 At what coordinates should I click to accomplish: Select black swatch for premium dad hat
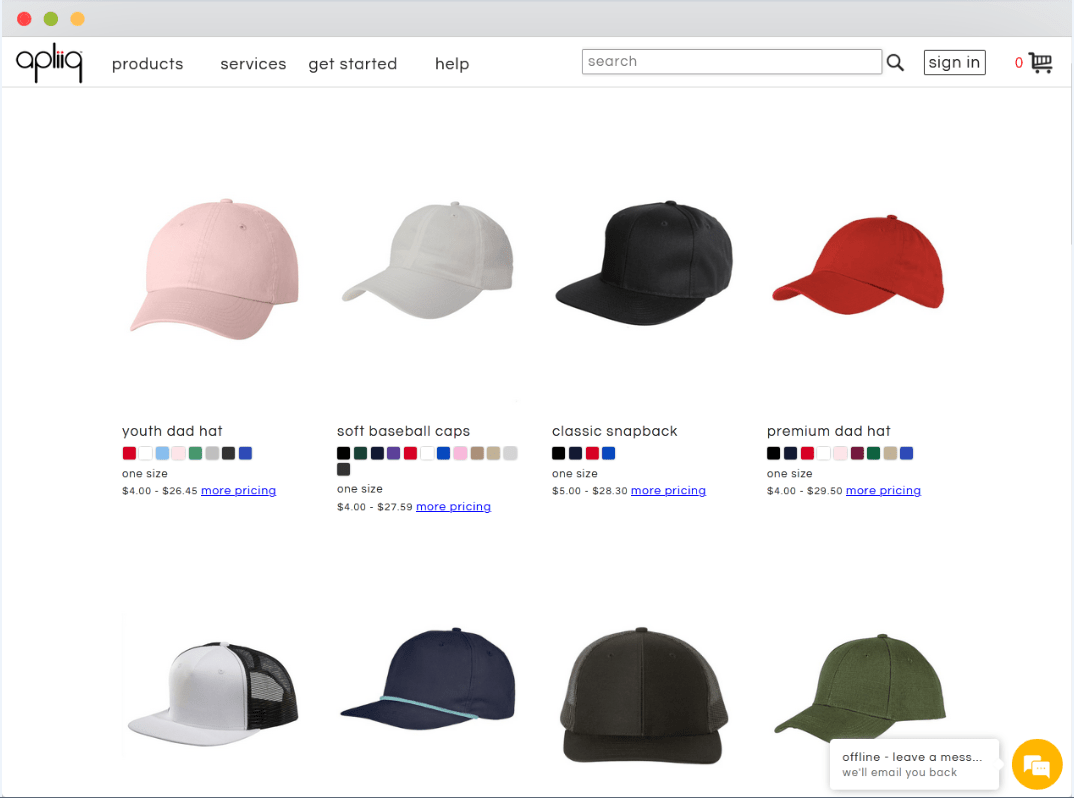[773, 453]
